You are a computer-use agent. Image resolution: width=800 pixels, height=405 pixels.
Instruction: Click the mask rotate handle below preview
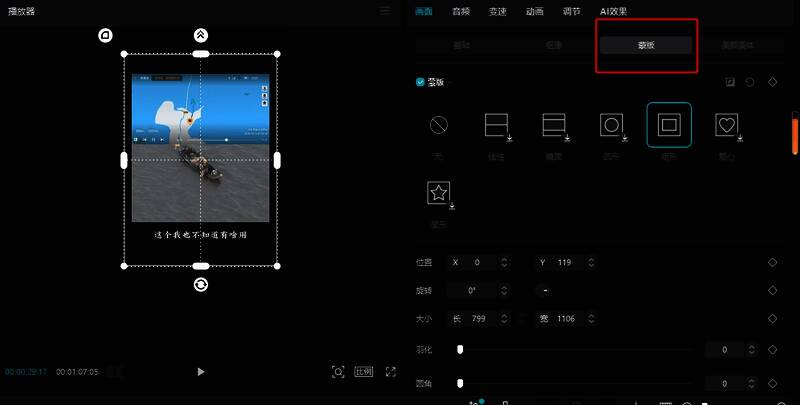201,285
